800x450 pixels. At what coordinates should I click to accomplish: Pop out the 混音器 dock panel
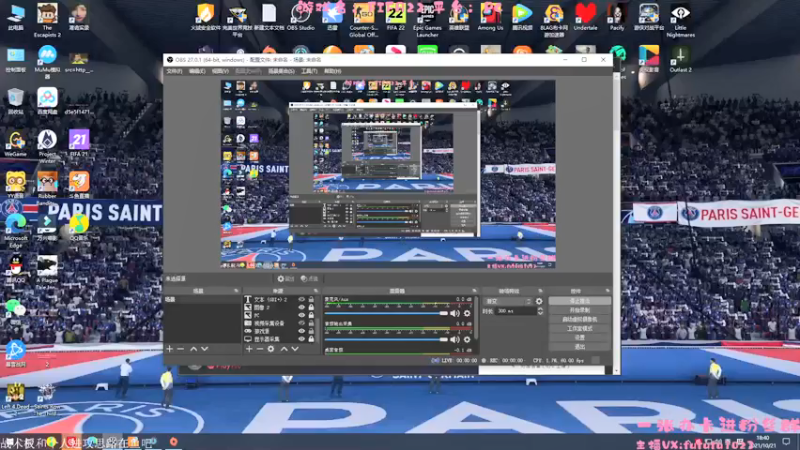coord(474,291)
